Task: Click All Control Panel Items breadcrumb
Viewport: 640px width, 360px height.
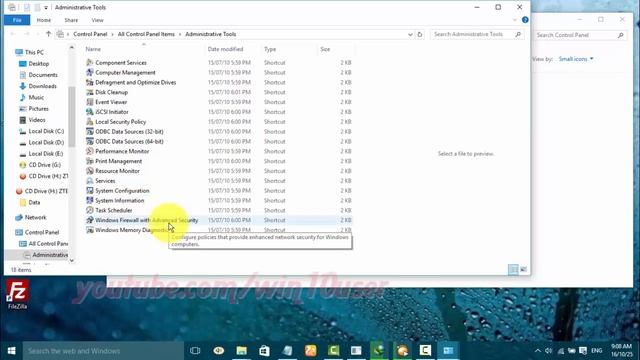Action: 146,34
